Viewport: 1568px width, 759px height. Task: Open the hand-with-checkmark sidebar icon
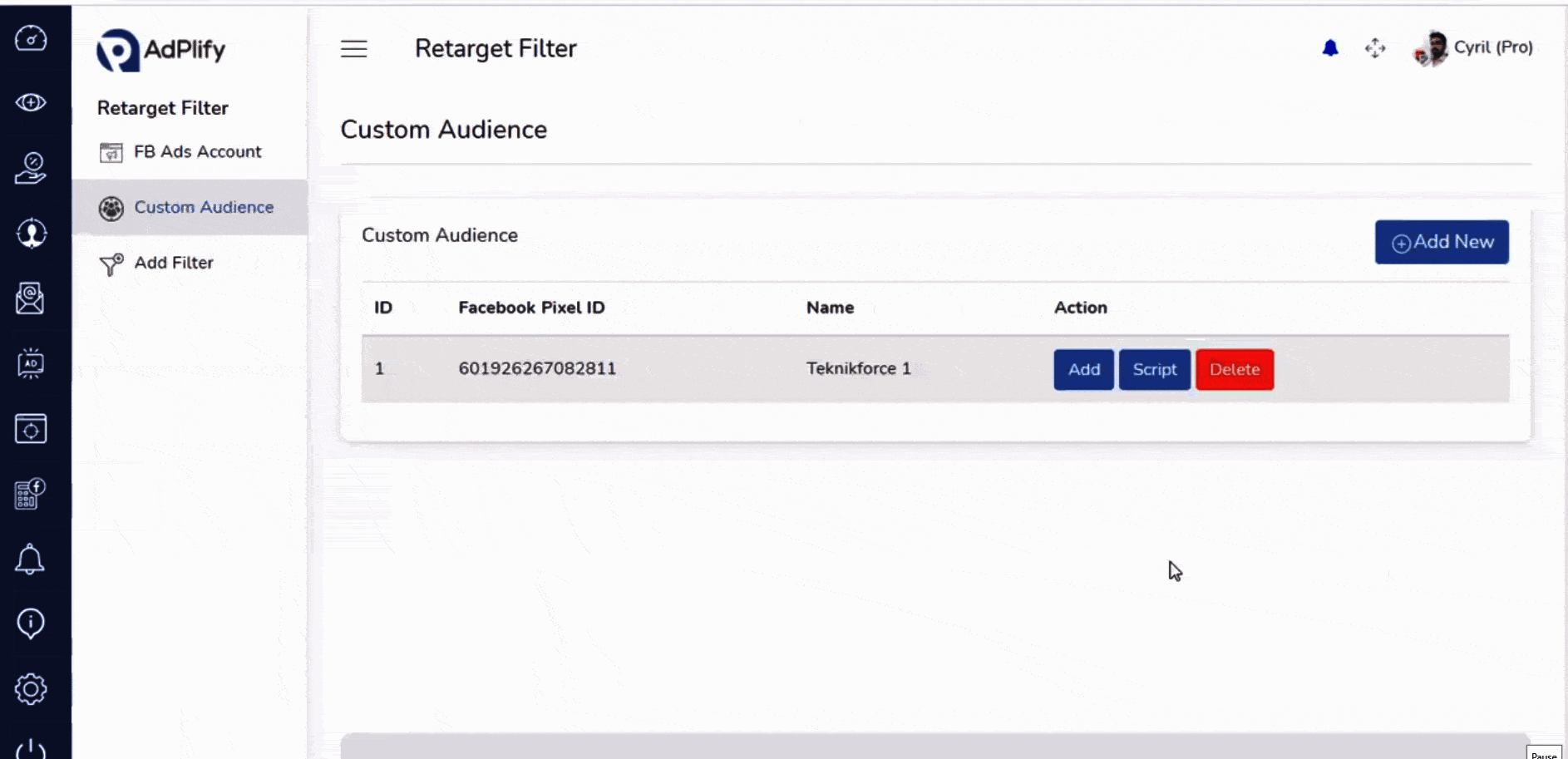point(31,167)
